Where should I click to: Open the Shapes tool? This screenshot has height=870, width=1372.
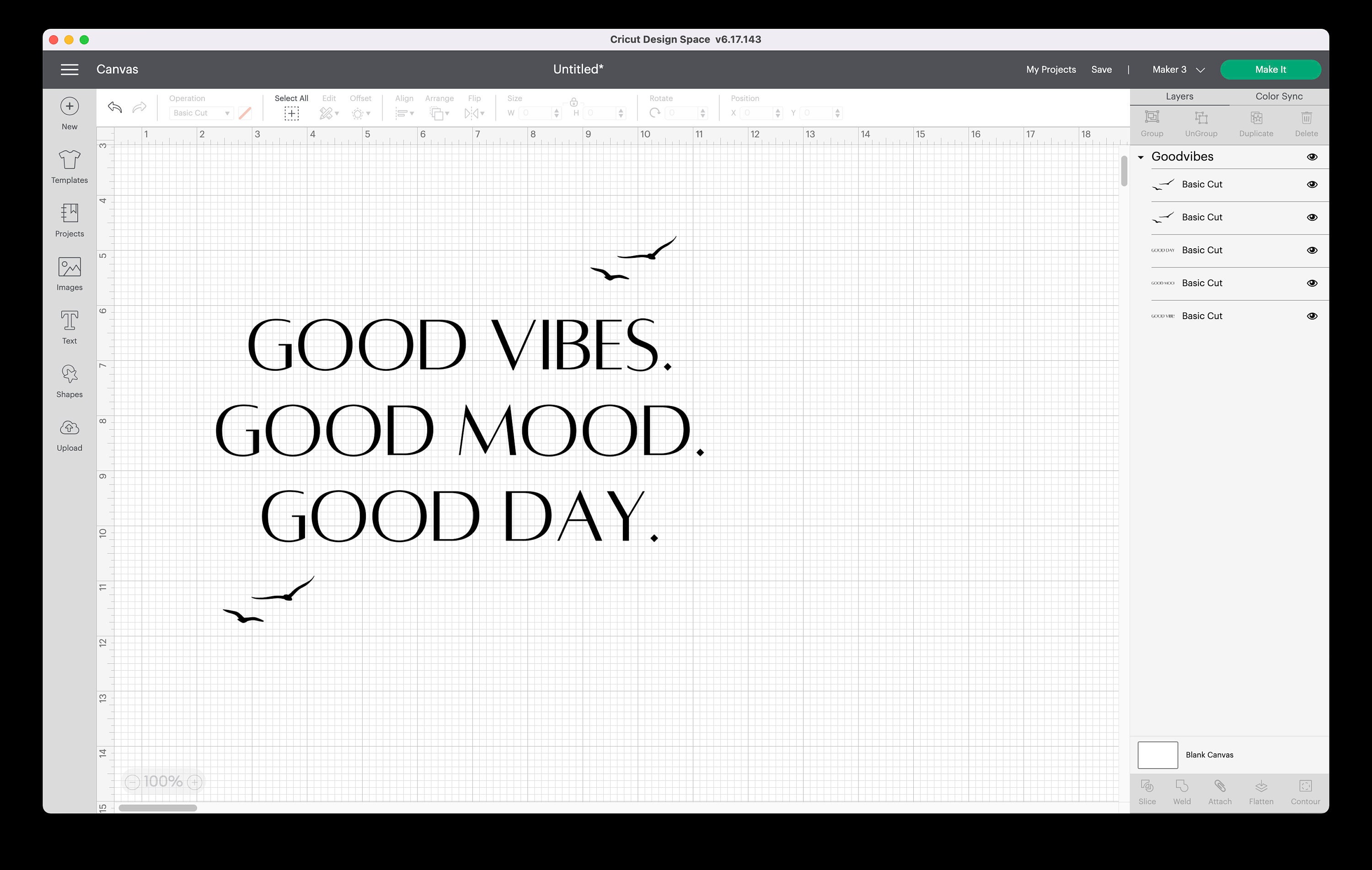tap(69, 379)
